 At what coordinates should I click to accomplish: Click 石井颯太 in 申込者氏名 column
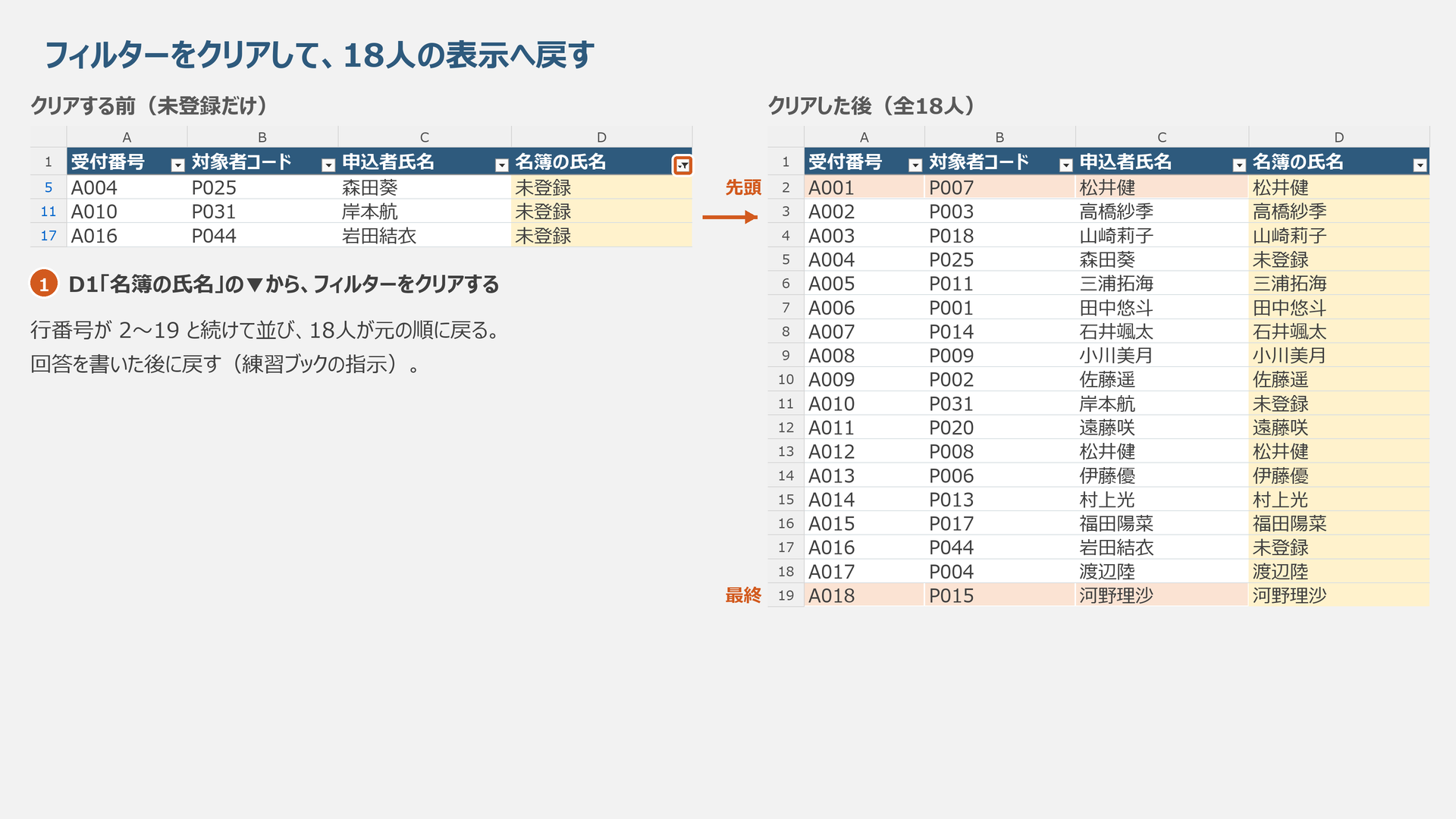[1162, 331]
